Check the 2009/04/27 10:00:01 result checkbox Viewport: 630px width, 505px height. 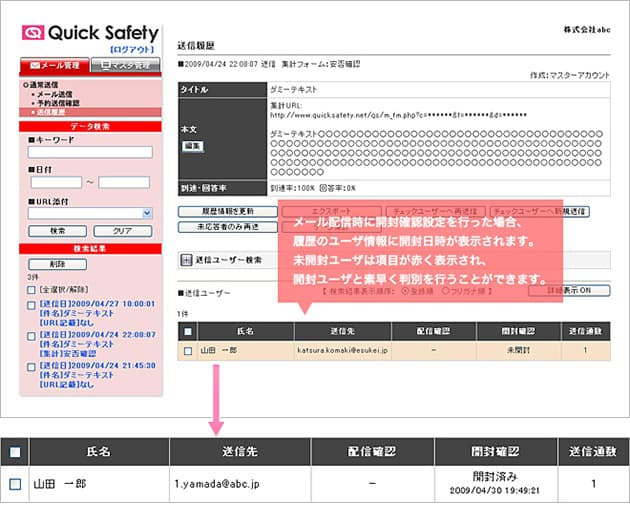(x=32, y=303)
